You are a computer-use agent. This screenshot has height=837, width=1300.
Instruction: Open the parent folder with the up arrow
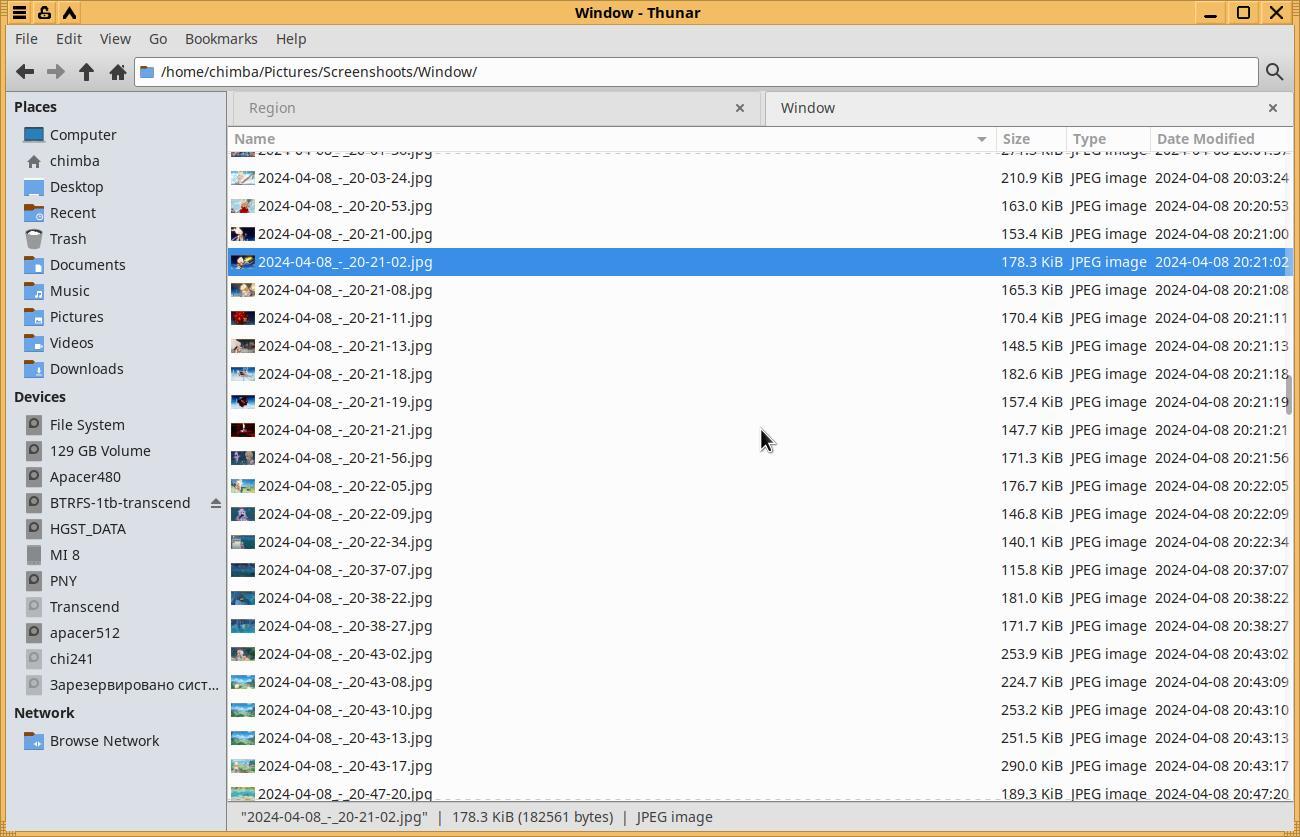pyautogui.click(x=87, y=72)
